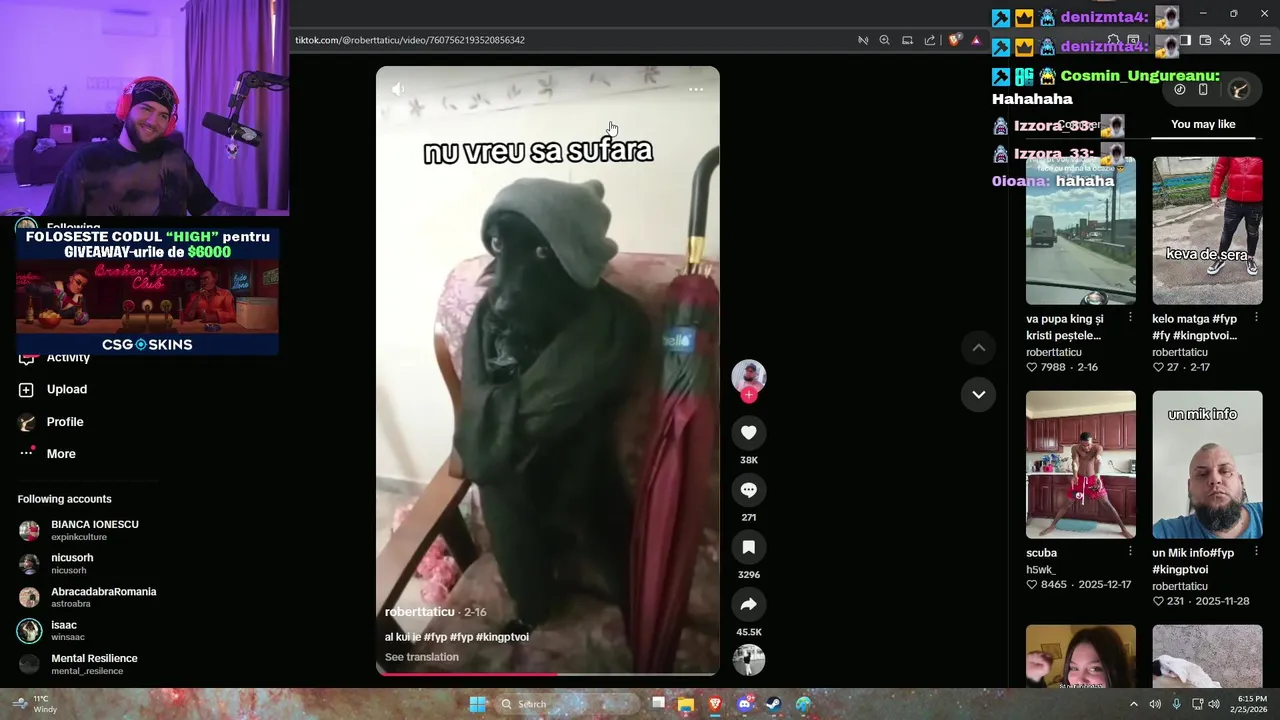The height and width of the screenshot is (720, 1280).
Task: Switch to the You may like tab
Action: coord(1203,124)
